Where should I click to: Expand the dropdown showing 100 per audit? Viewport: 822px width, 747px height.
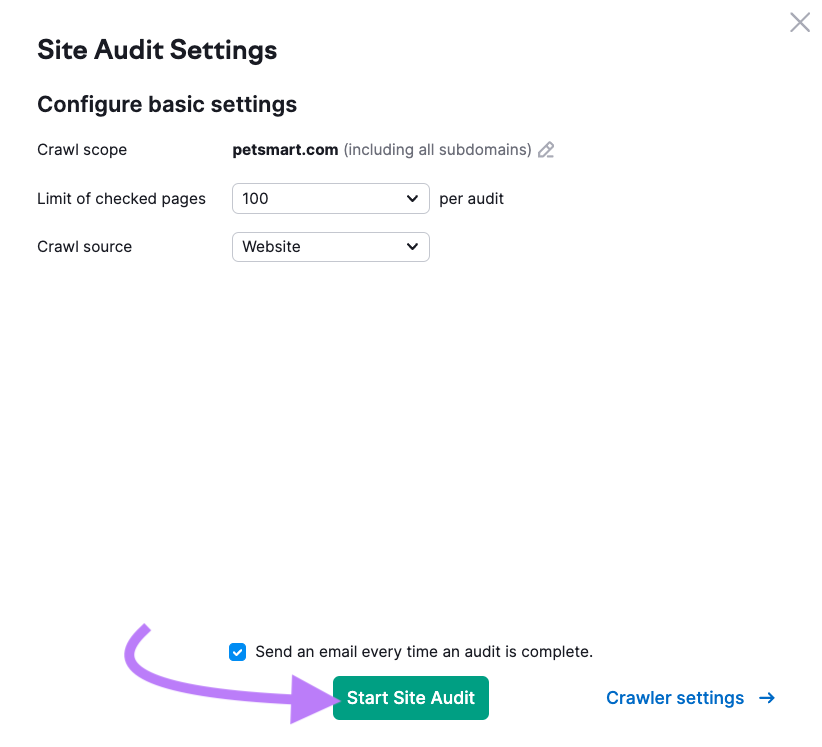330,198
